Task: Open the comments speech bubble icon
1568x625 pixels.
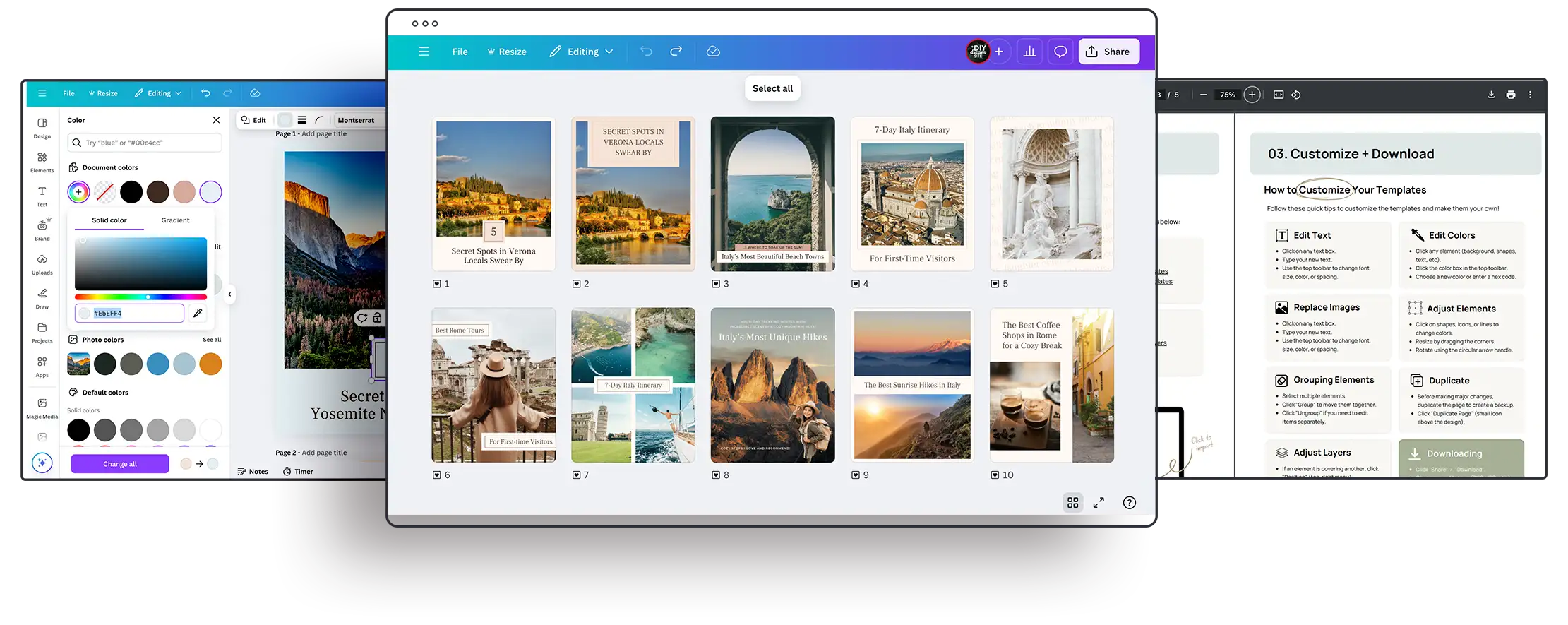Action: point(1060,52)
